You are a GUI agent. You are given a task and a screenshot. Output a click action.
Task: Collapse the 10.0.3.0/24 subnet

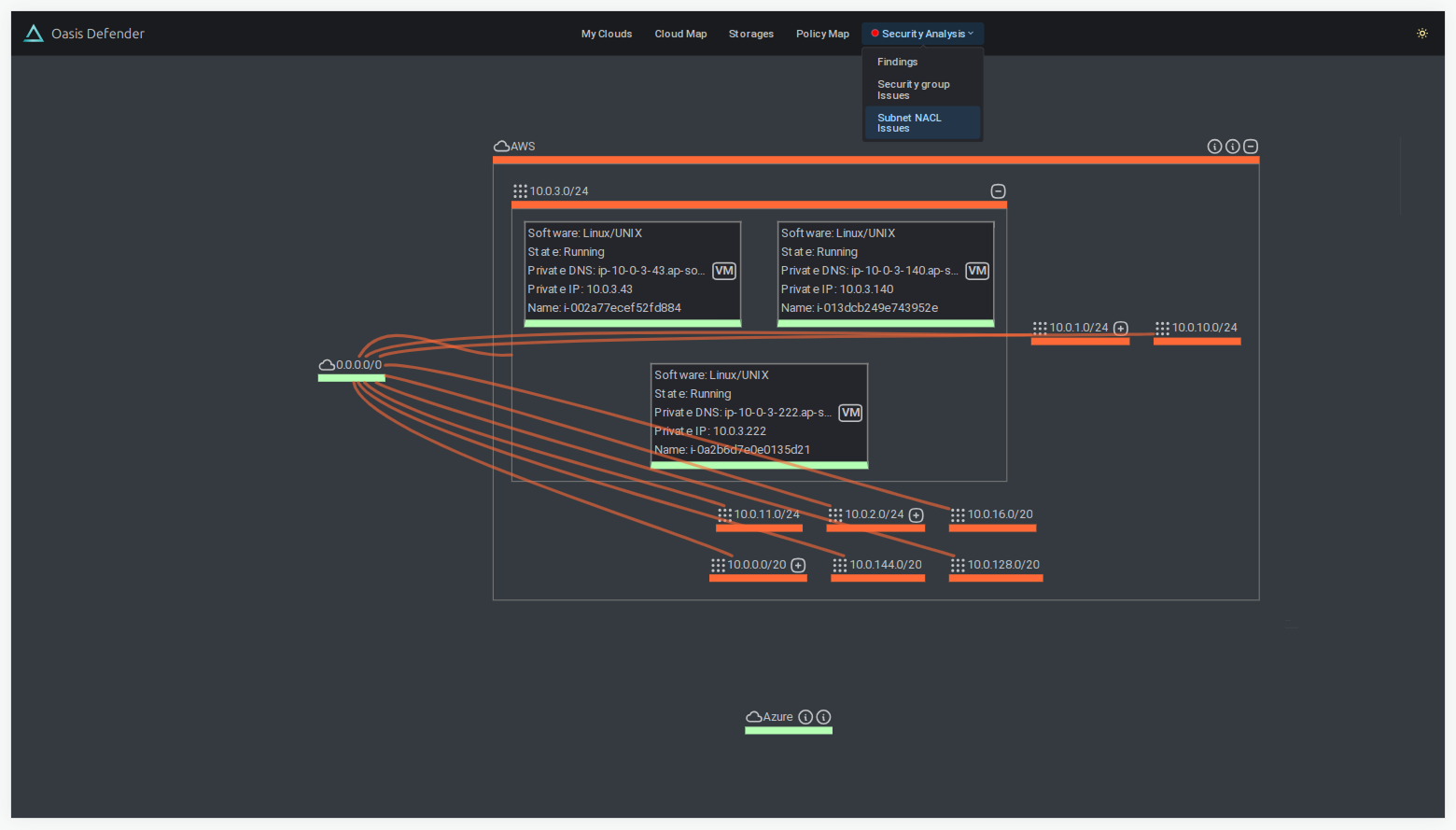pyautogui.click(x=998, y=191)
